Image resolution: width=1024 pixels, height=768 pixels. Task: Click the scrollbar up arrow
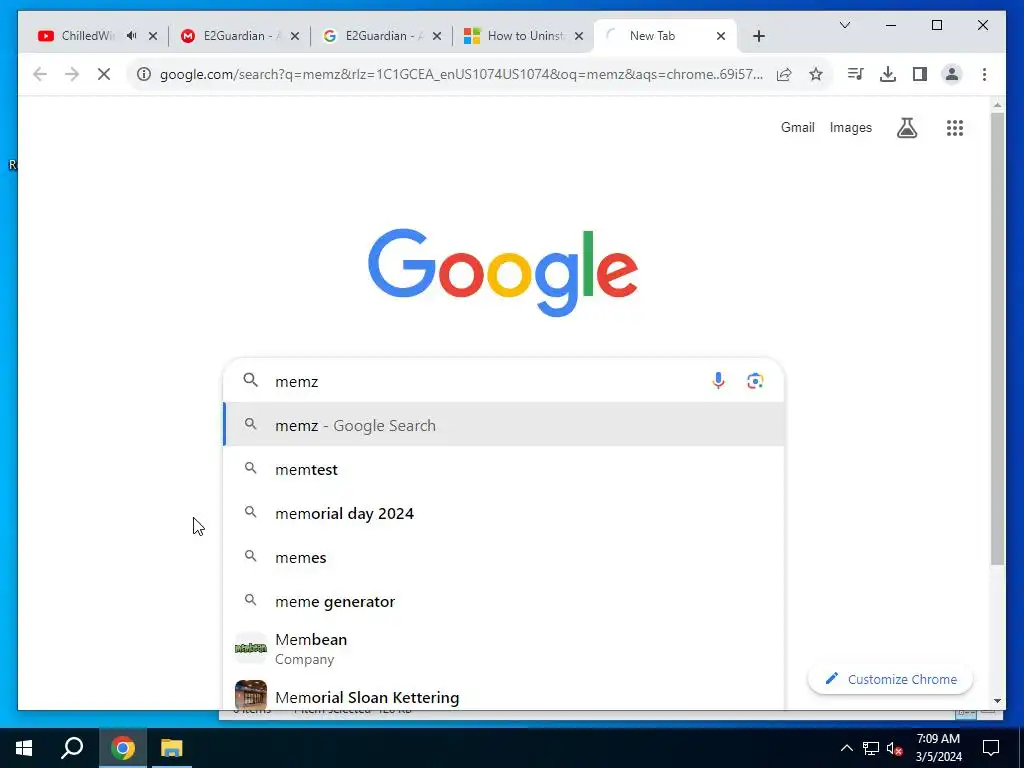[x=997, y=104]
